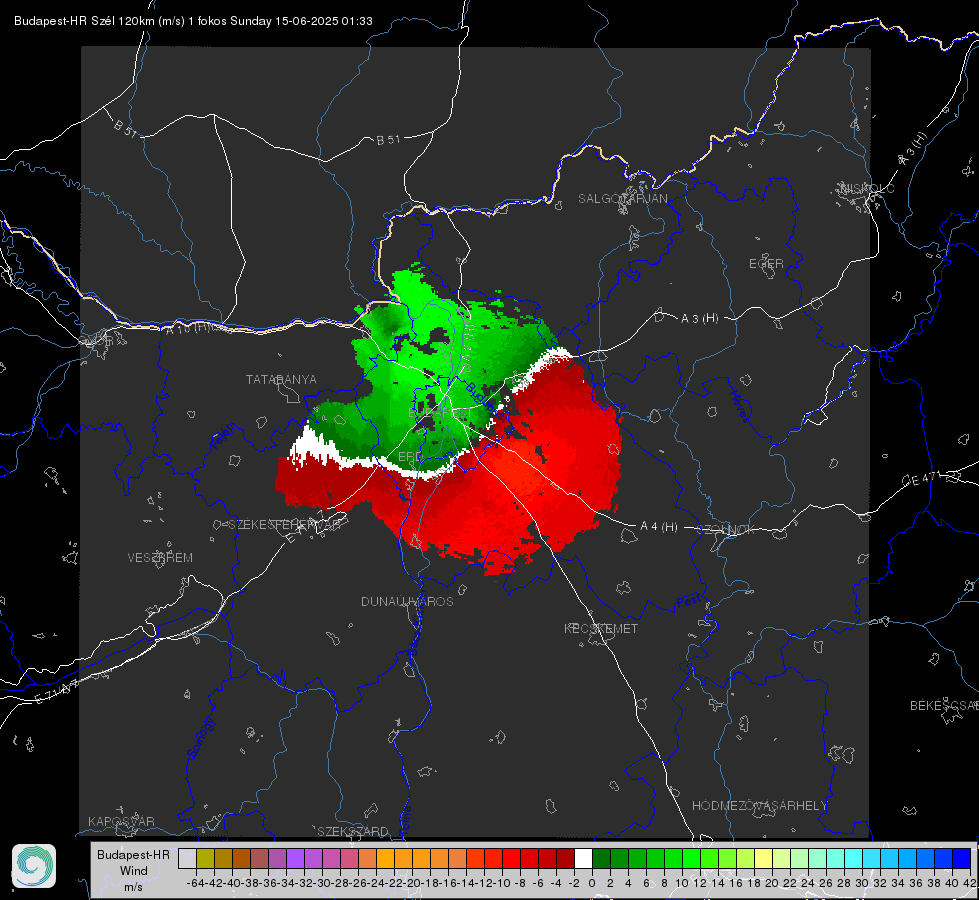The width and height of the screenshot is (979, 900).
Task: Click the -40 value on the wind scale
Action: click(x=232, y=883)
